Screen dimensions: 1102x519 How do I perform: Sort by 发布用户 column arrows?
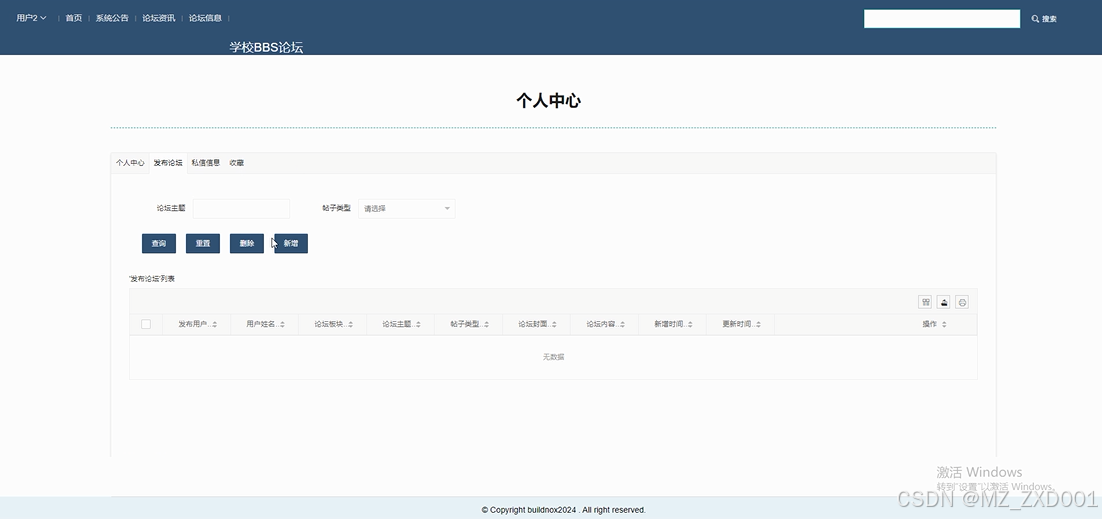[x=214, y=324]
